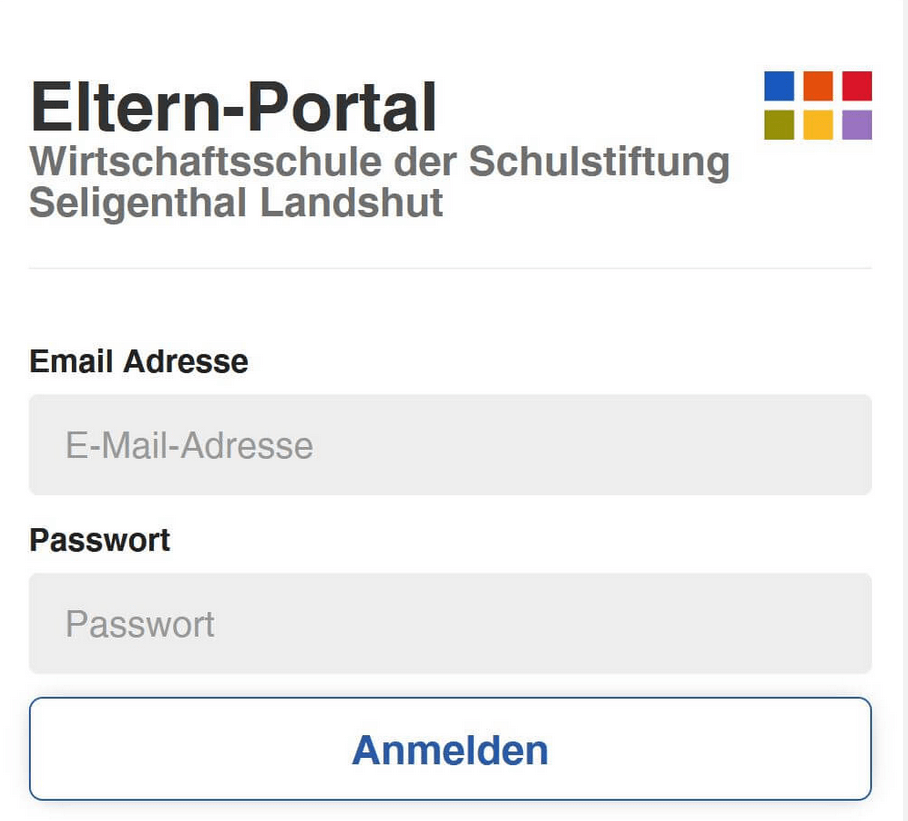Click the red logo square
This screenshot has height=821, width=908.
coord(857,86)
